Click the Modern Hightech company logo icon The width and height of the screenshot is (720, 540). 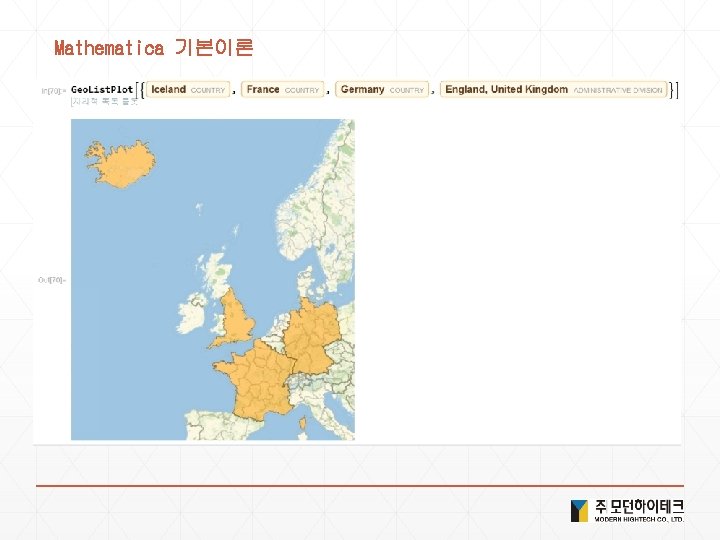click(x=579, y=511)
